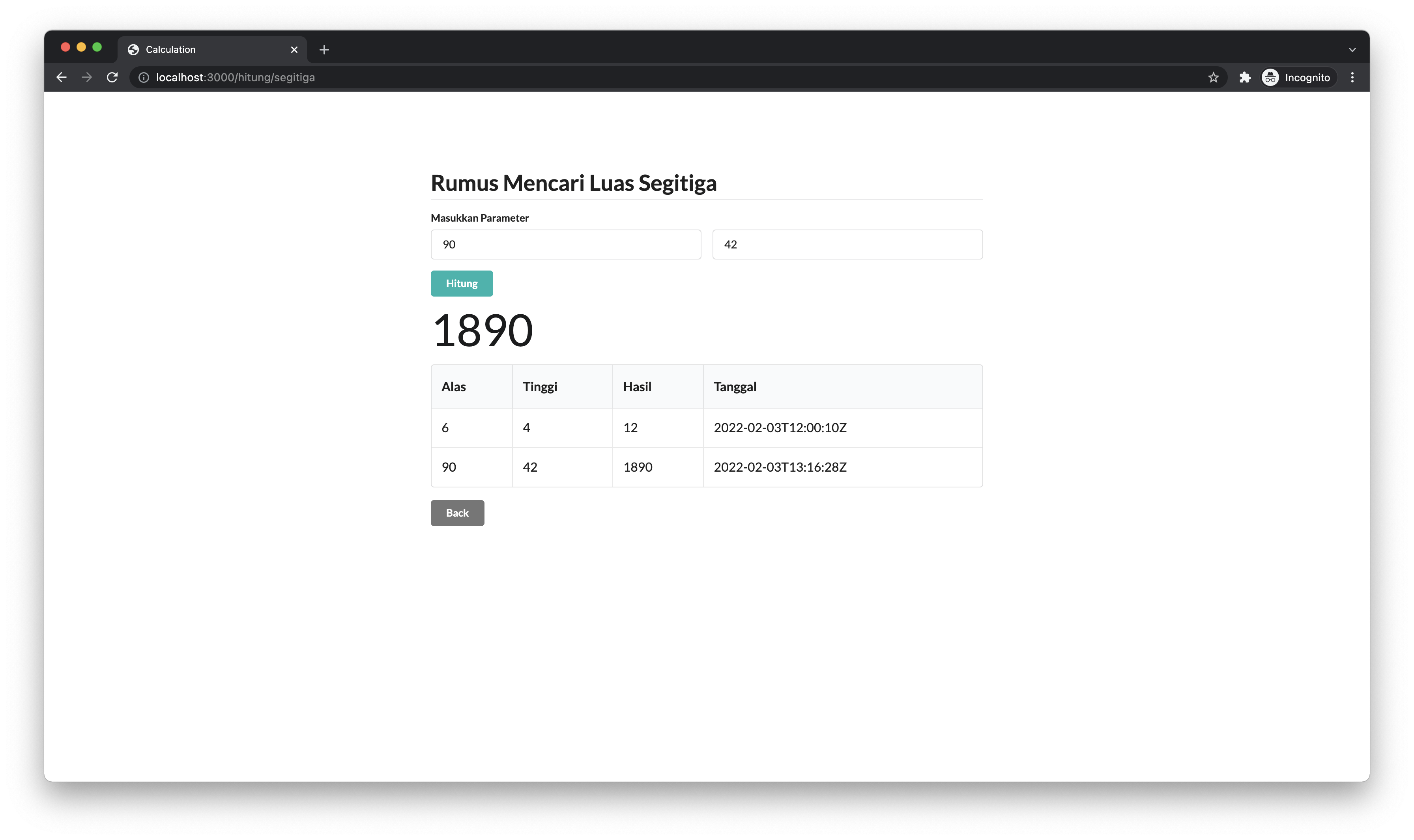This screenshot has width=1414, height=840.
Task: Open Chrome three-dot menu
Action: click(1352, 78)
